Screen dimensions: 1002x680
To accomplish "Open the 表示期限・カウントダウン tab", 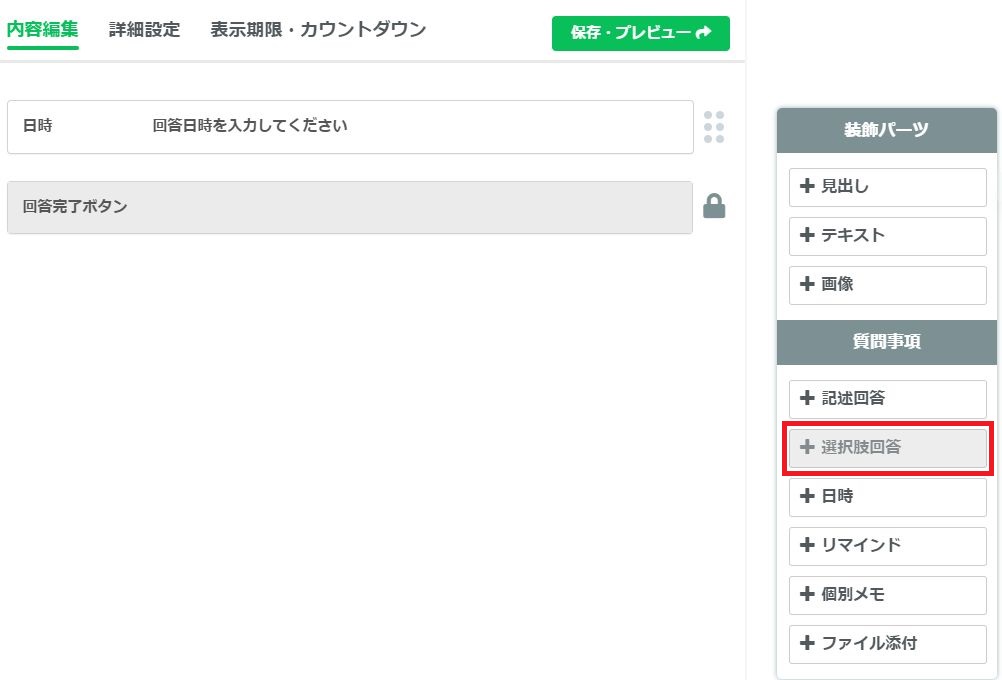I will tap(318, 30).
